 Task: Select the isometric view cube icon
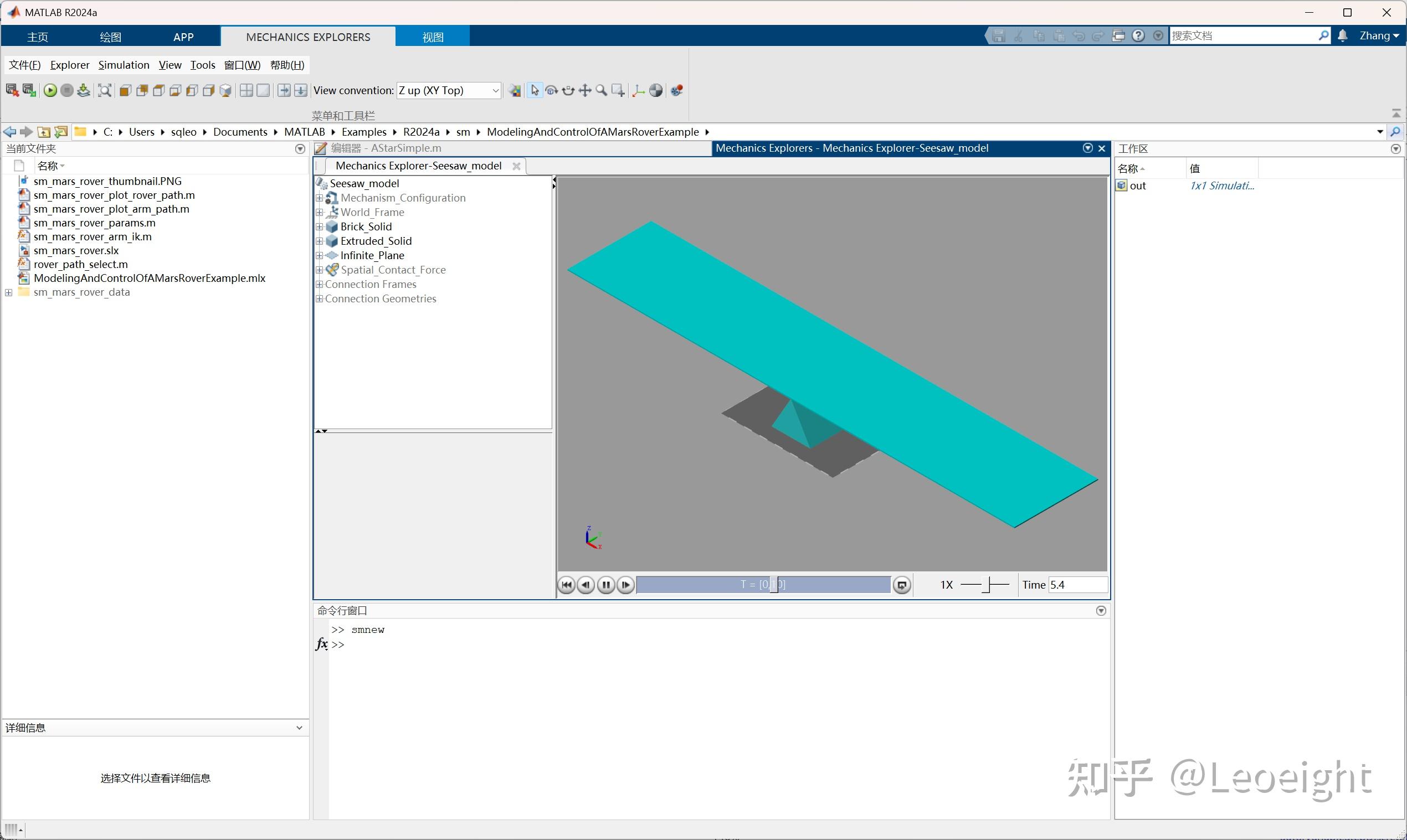tap(225, 91)
